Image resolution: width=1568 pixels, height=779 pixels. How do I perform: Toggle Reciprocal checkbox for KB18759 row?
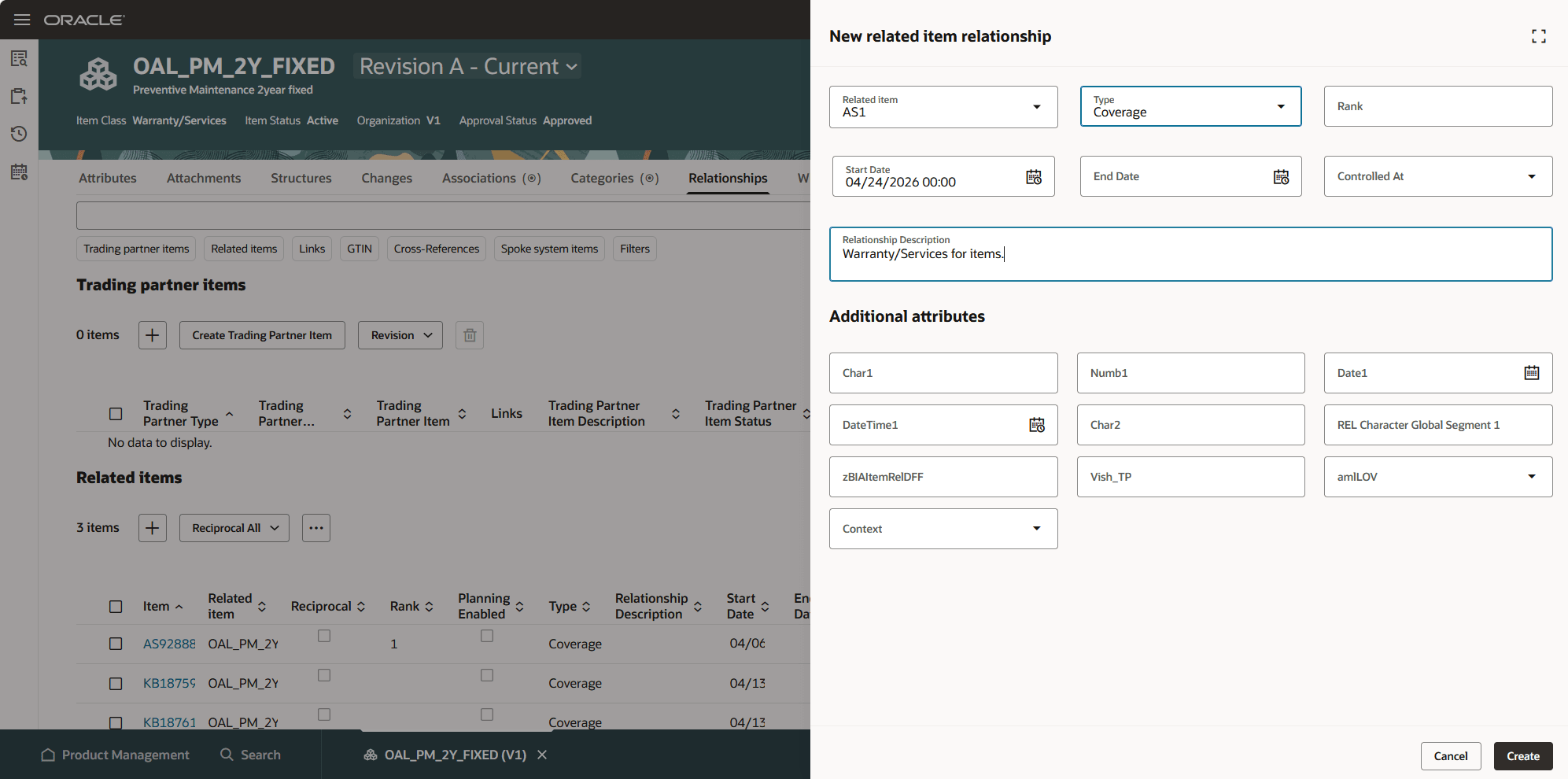[324, 675]
